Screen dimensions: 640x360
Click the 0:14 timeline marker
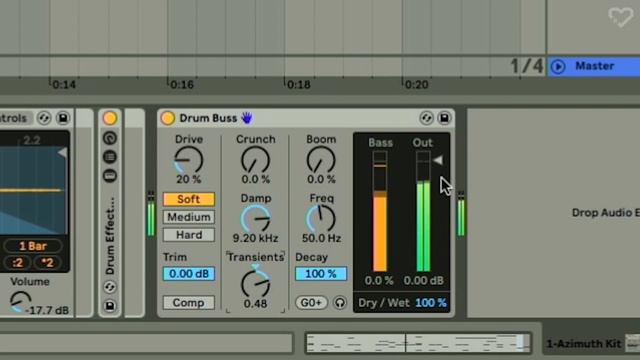[x=64, y=84]
